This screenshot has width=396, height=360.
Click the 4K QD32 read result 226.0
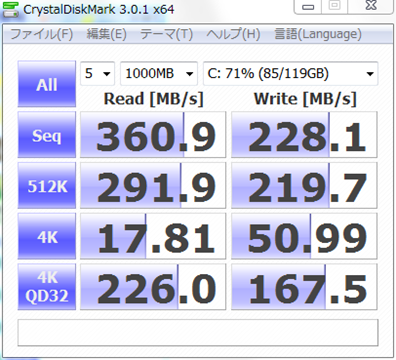[153, 287]
